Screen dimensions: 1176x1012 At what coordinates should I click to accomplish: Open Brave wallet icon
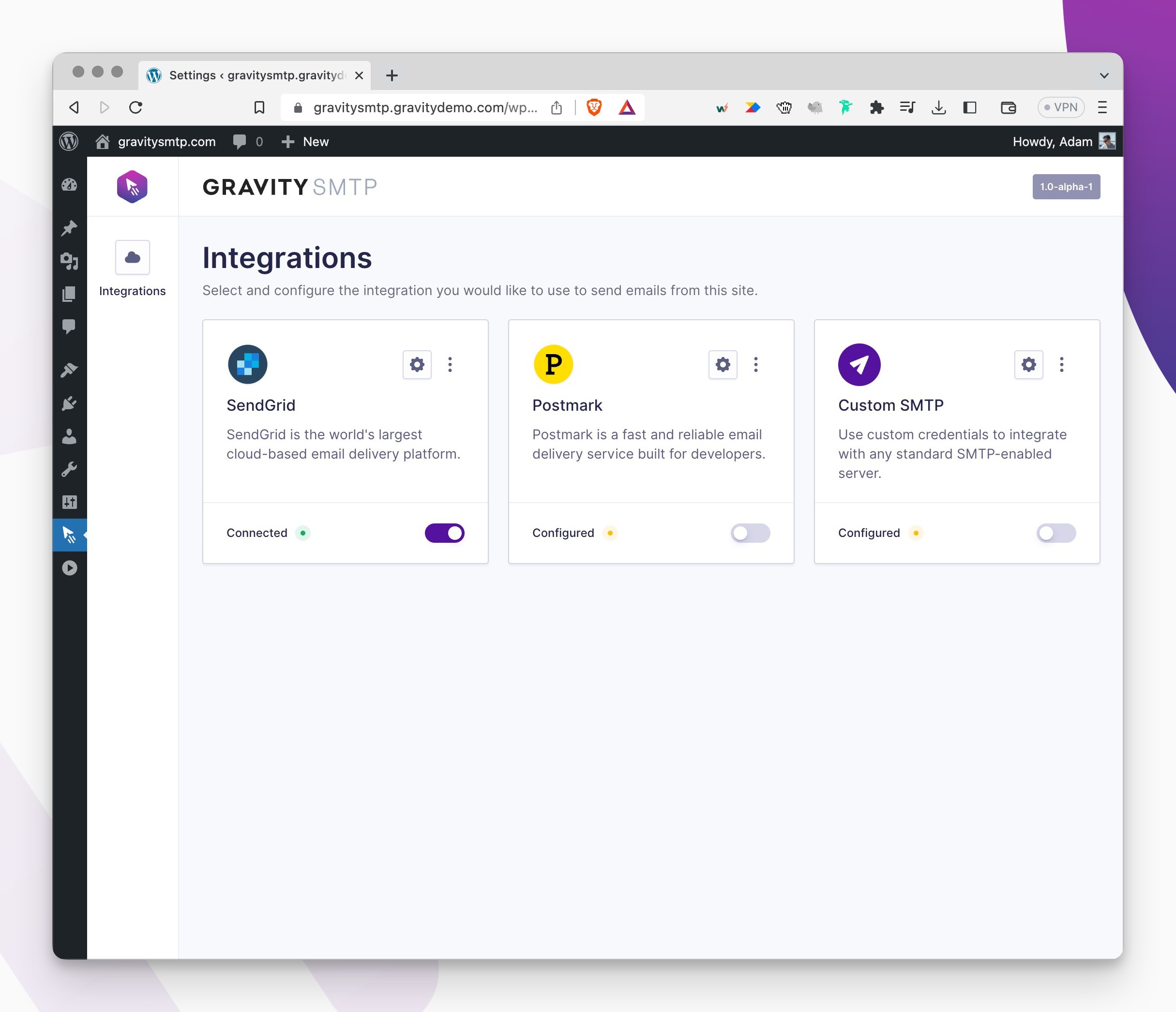pos(1008,107)
